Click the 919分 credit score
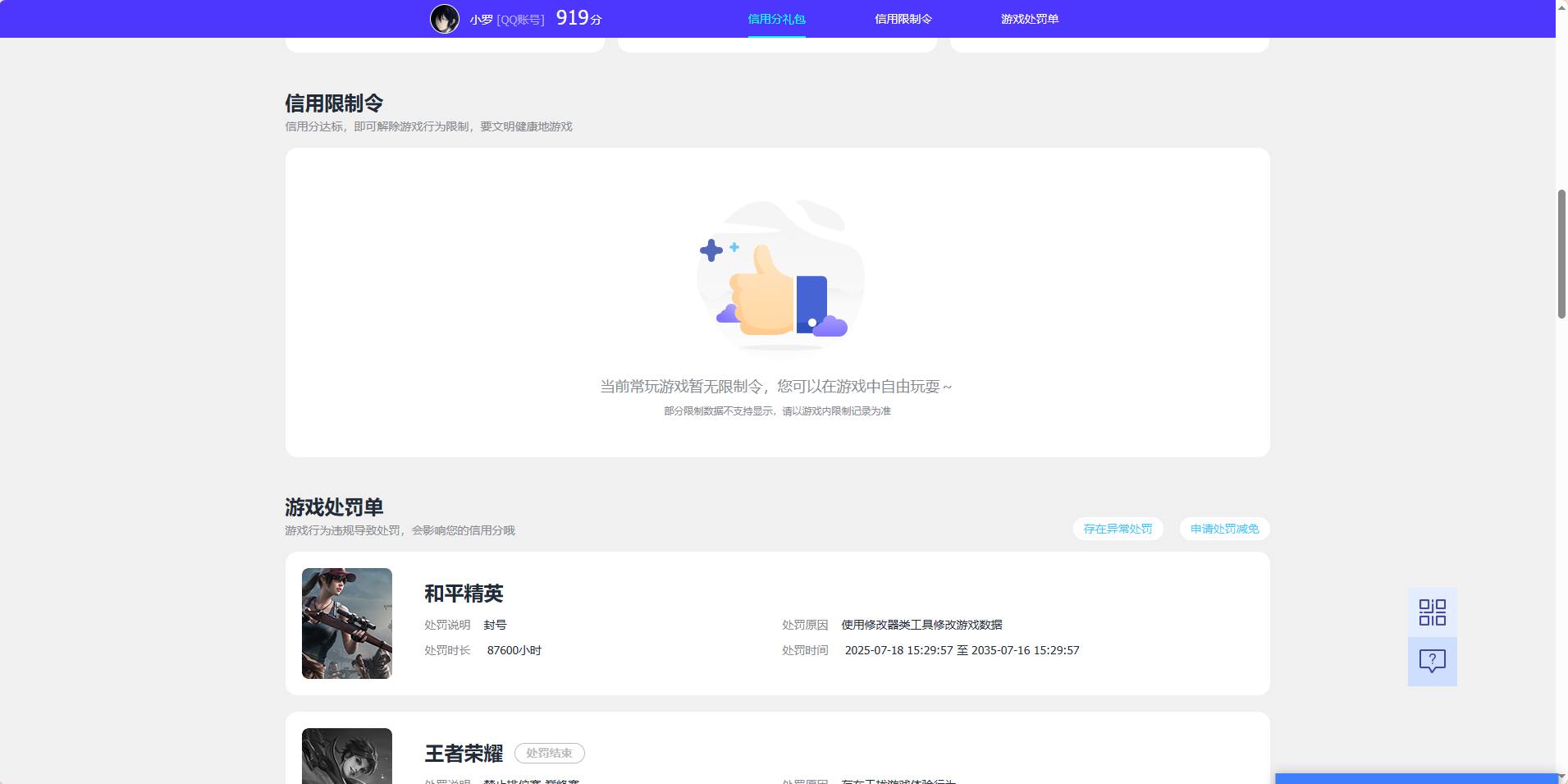This screenshot has width=1568, height=784. pos(579,18)
